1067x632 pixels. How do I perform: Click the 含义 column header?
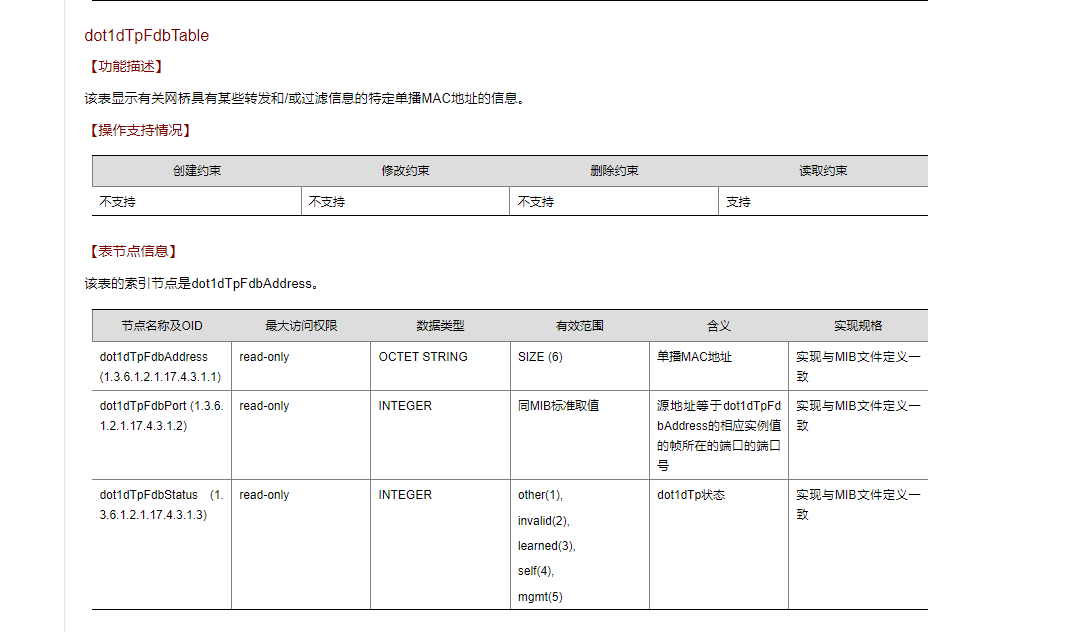pyautogui.click(x=719, y=326)
